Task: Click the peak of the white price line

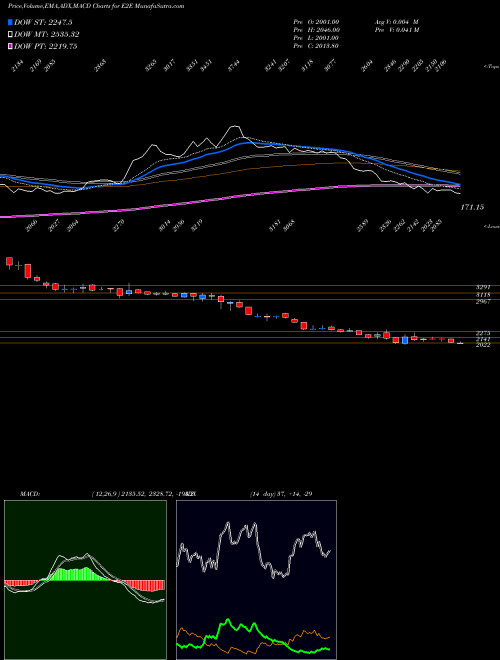Action: (x=235, y=126)
